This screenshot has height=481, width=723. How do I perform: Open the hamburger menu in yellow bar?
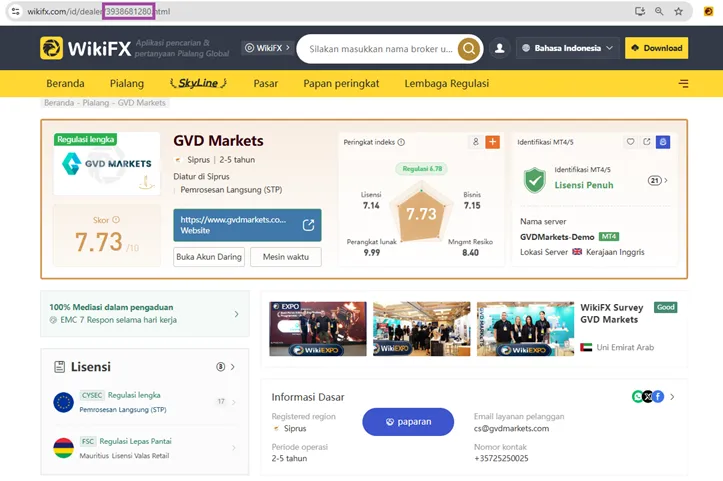[x=683, y=83]
